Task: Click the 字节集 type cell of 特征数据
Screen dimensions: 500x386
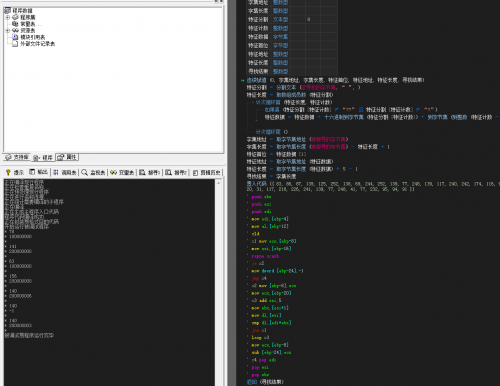Action: click(x=280, y=37)
